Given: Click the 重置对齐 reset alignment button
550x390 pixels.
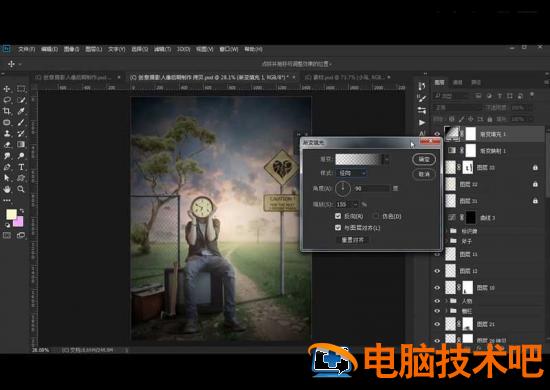Looking at the screenshot, I should pyautogui.click(x=353, y=240).
